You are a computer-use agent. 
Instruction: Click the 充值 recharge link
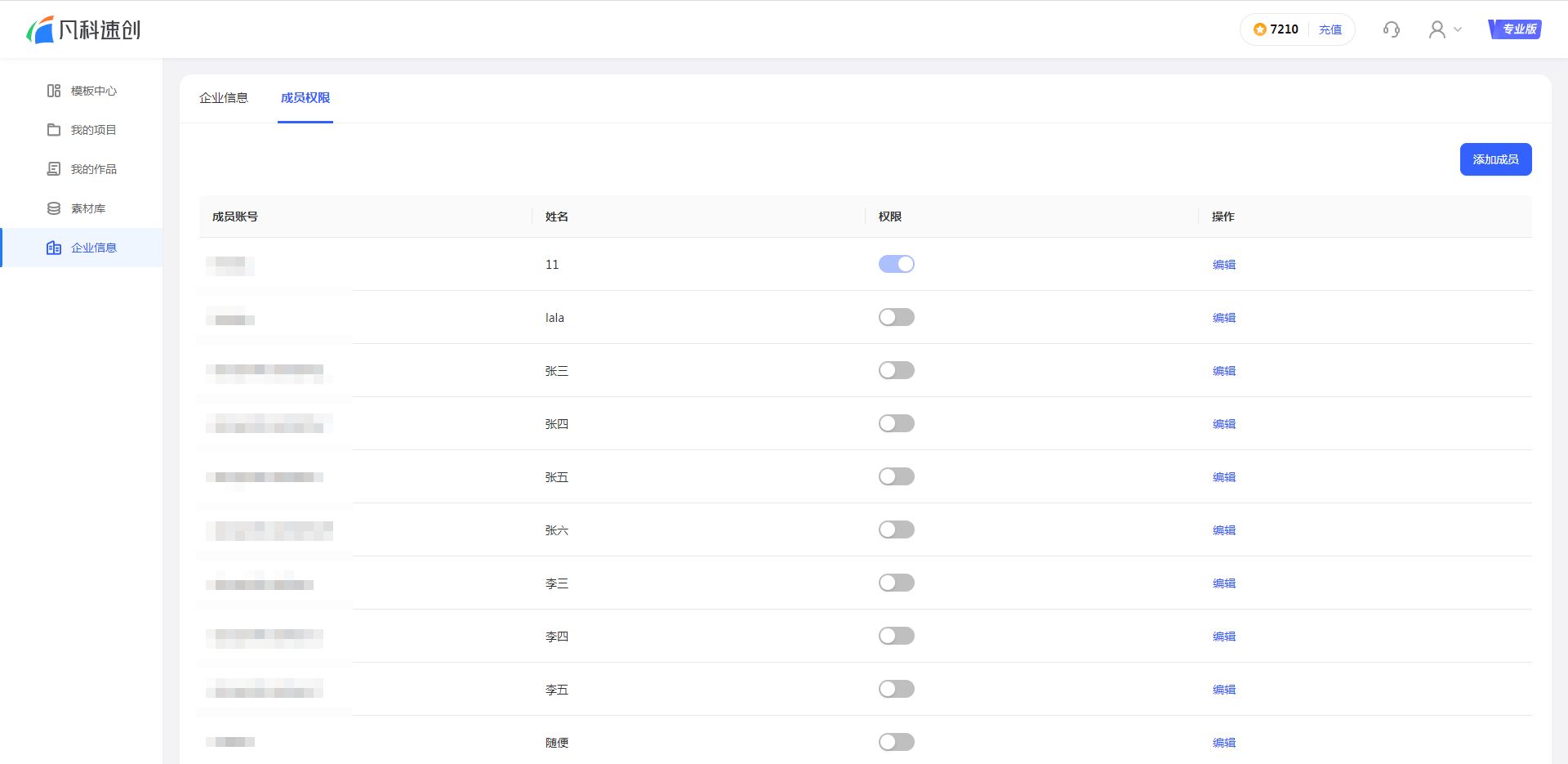pyautogui.click(x=1330, y=29)
